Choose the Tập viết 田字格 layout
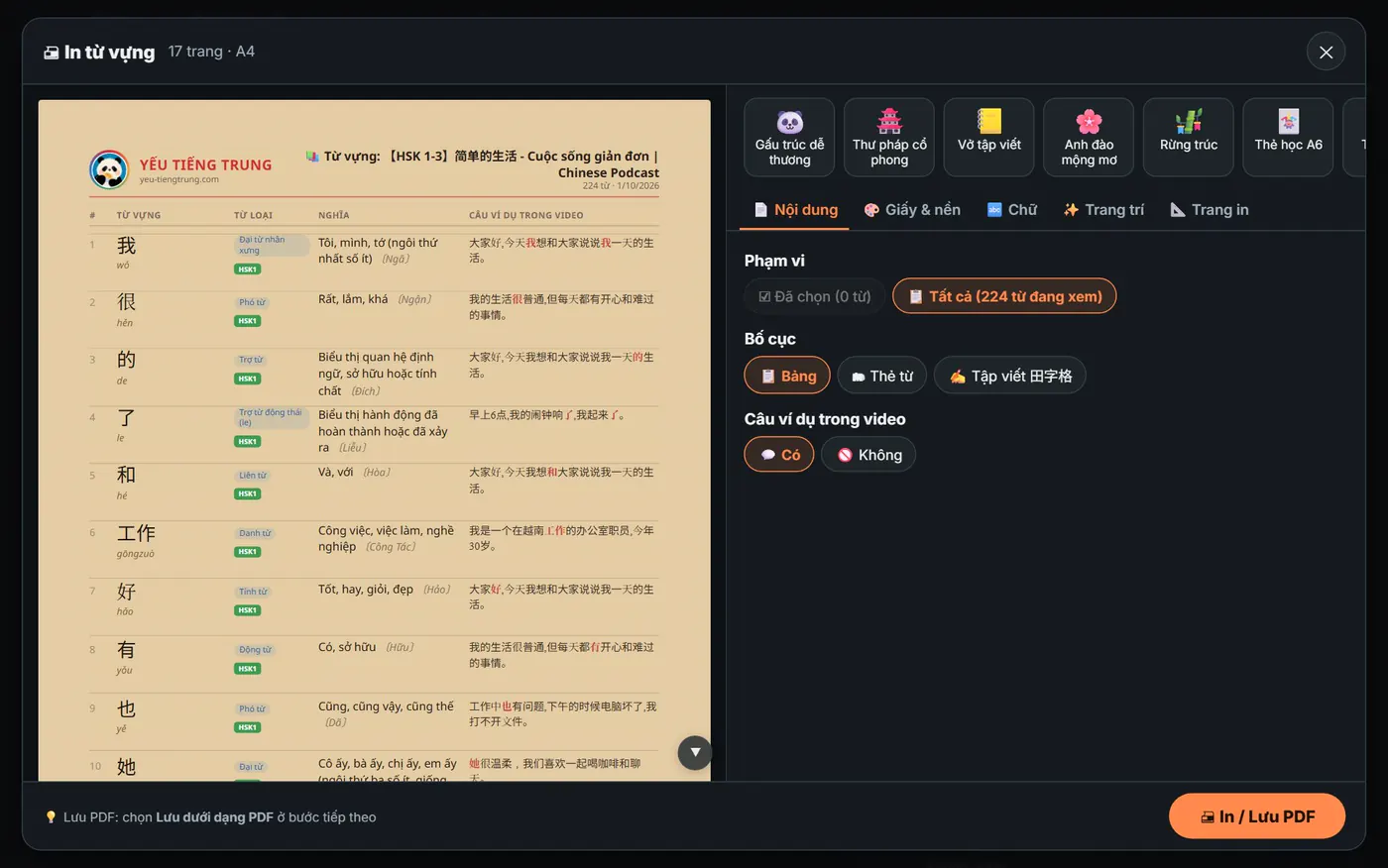1388x868 pixels. tap(1010, 376)
